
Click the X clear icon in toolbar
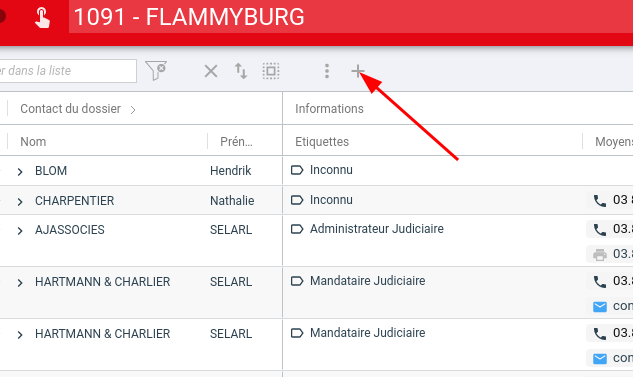[x=211, y=71]
